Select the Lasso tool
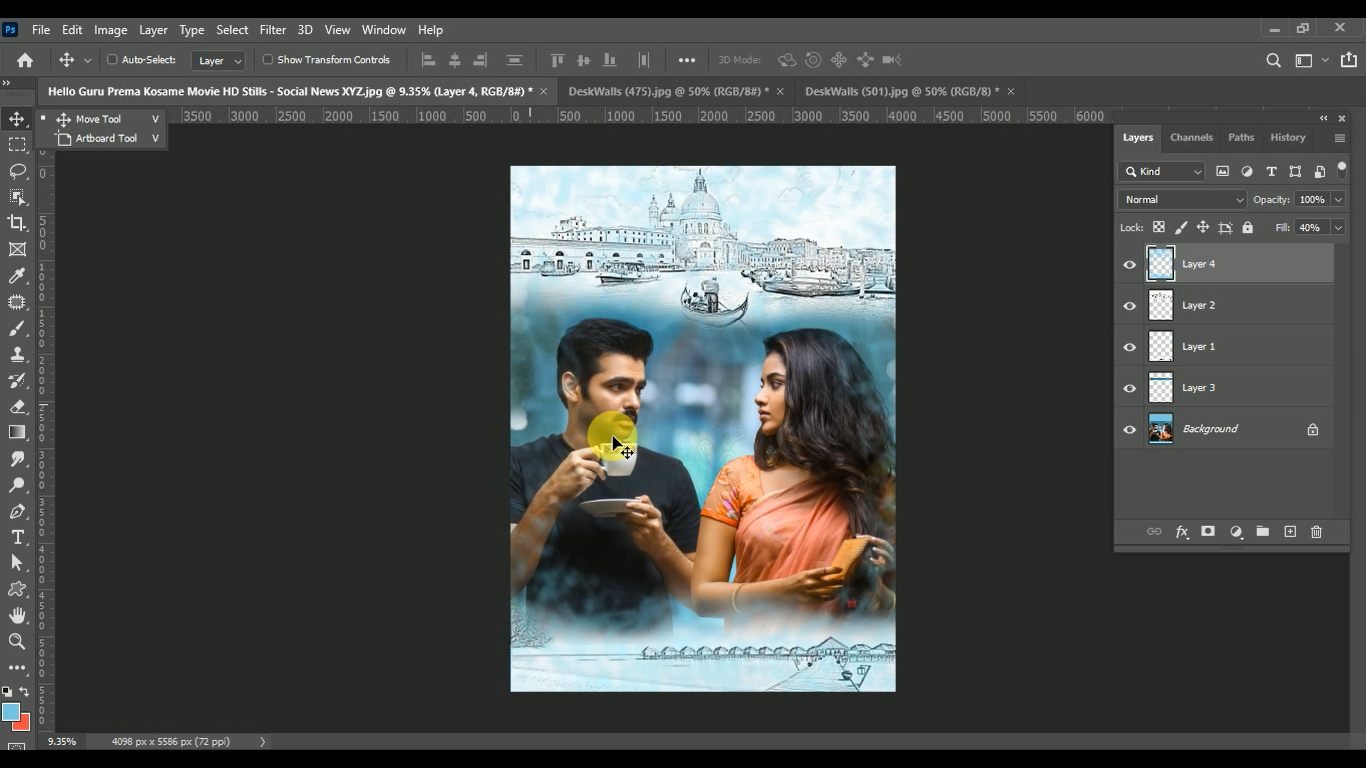Image resolution: width=1366 pixels, height=768 pixels. click(x=17, y=171)
